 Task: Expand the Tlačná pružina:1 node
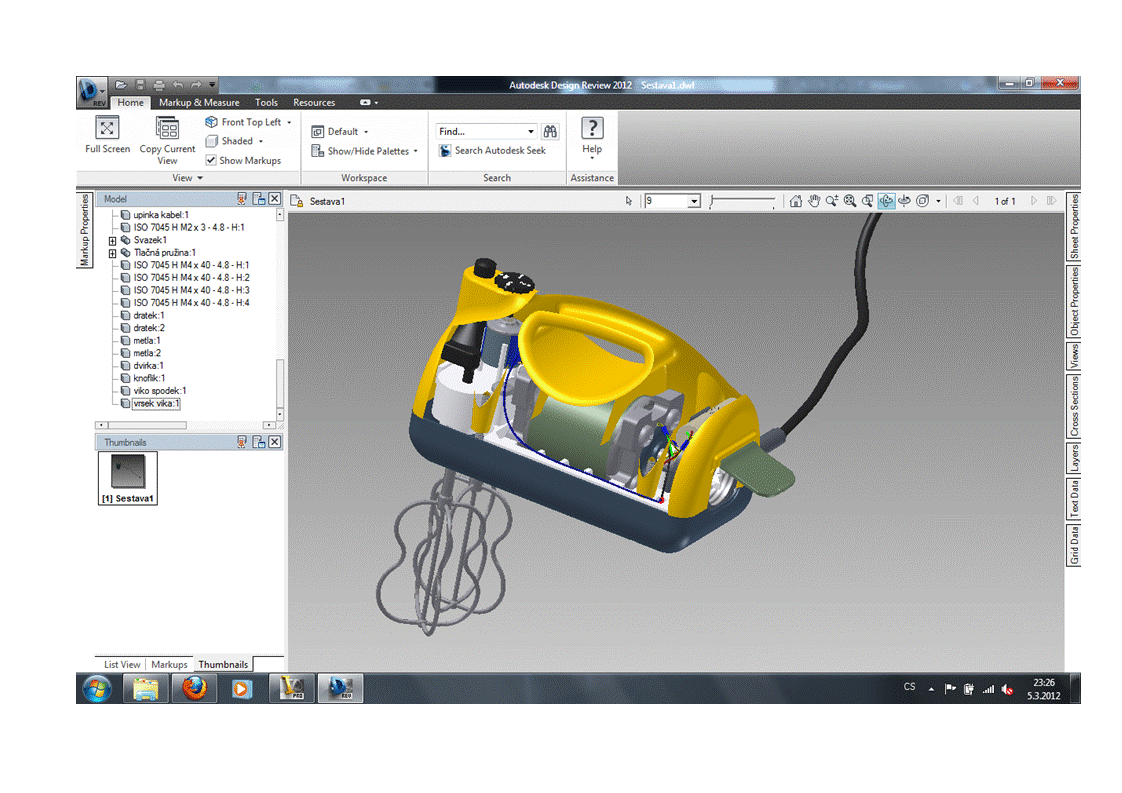point(113,253)
